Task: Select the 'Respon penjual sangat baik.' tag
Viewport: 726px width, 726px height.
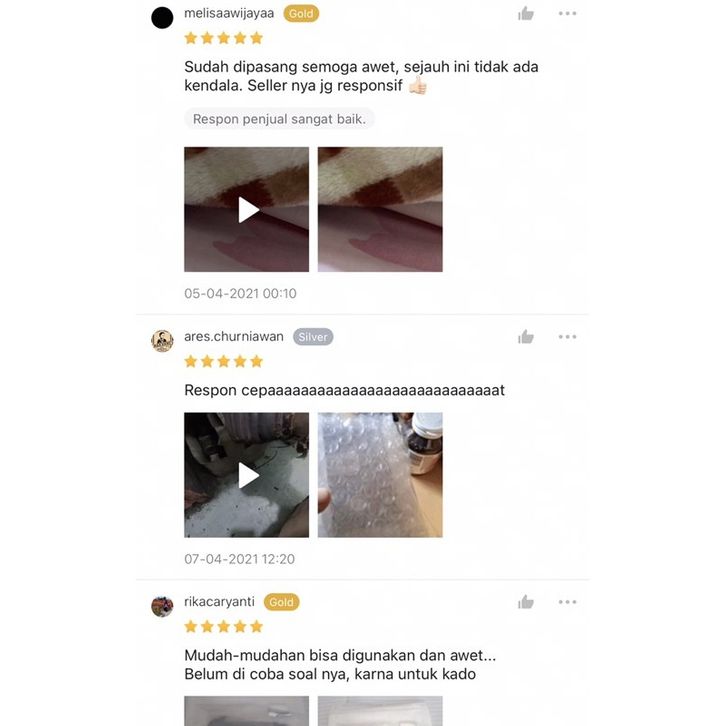Action: pos(279,119)
